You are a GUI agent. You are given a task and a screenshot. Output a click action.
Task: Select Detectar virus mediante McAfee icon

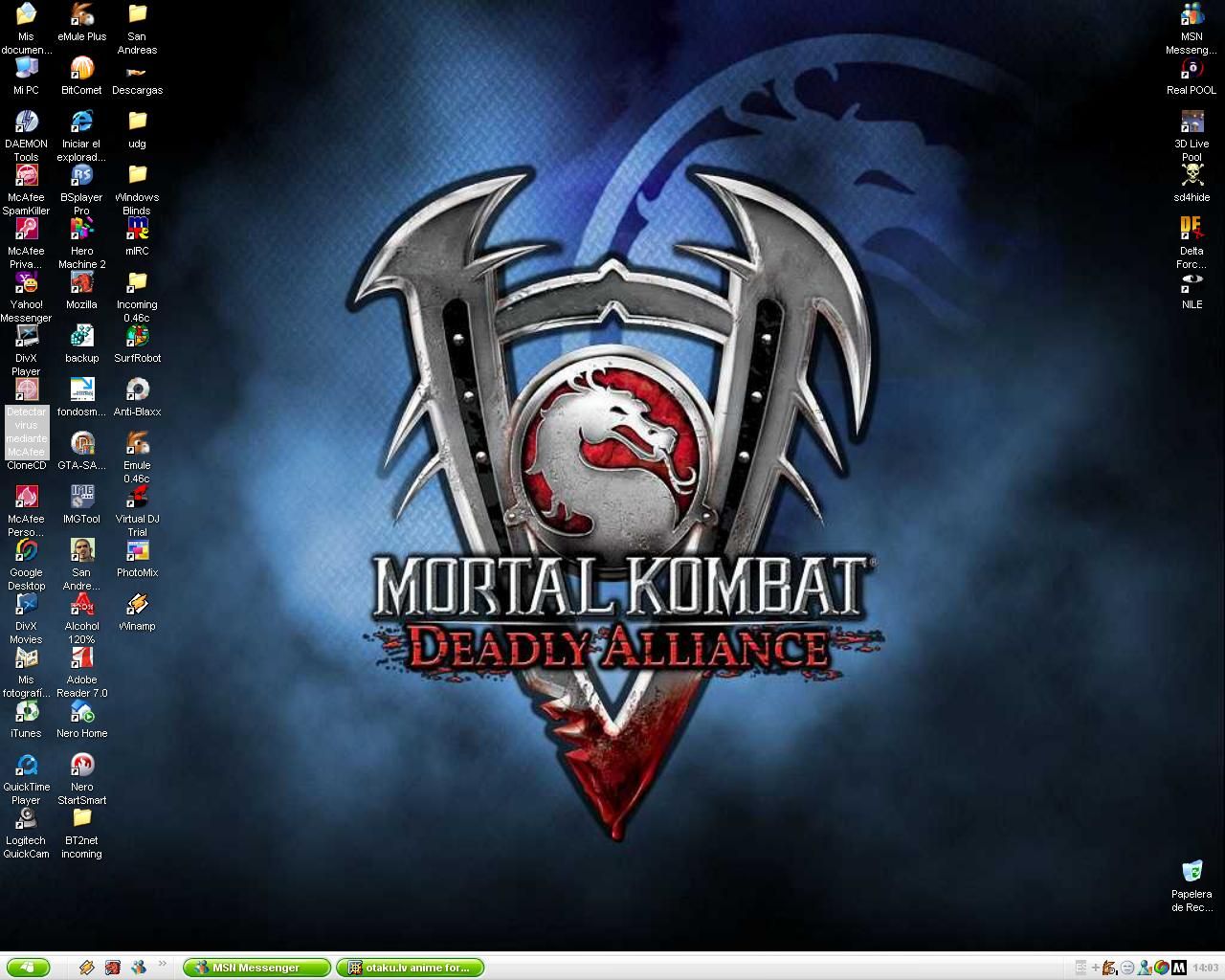pos(26,390)
